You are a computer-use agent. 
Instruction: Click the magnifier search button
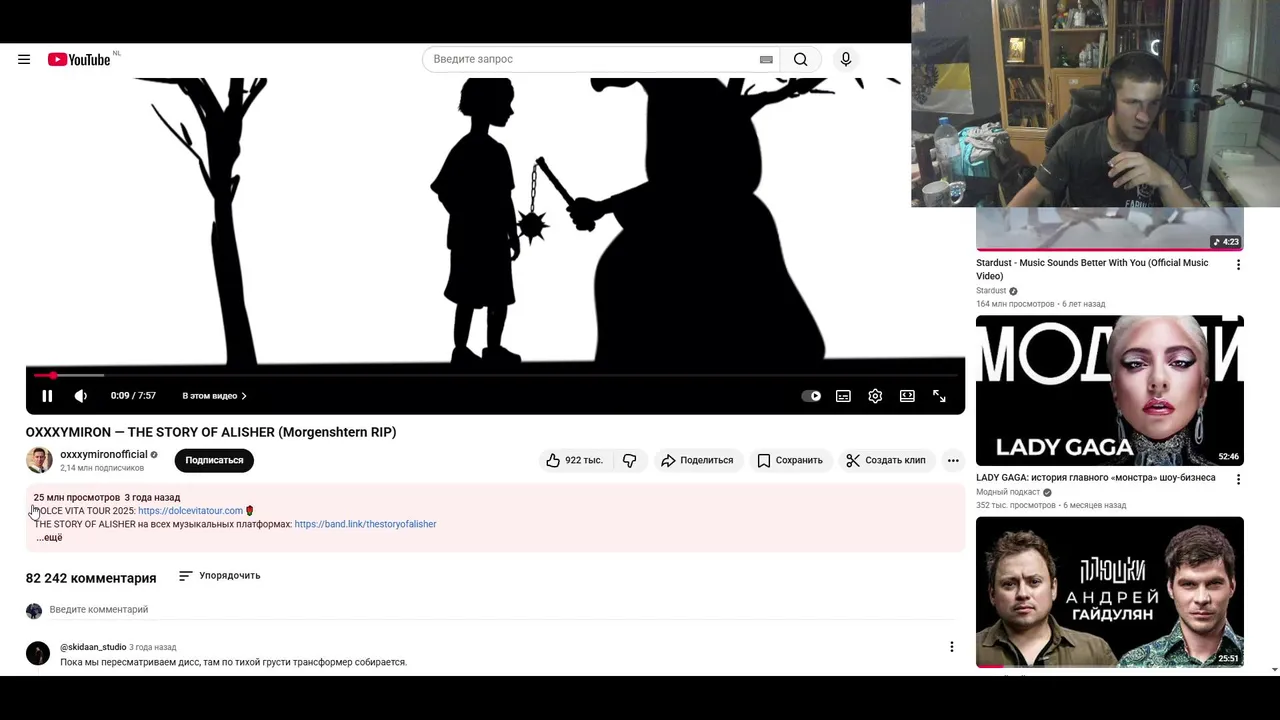tap(800, 59)
